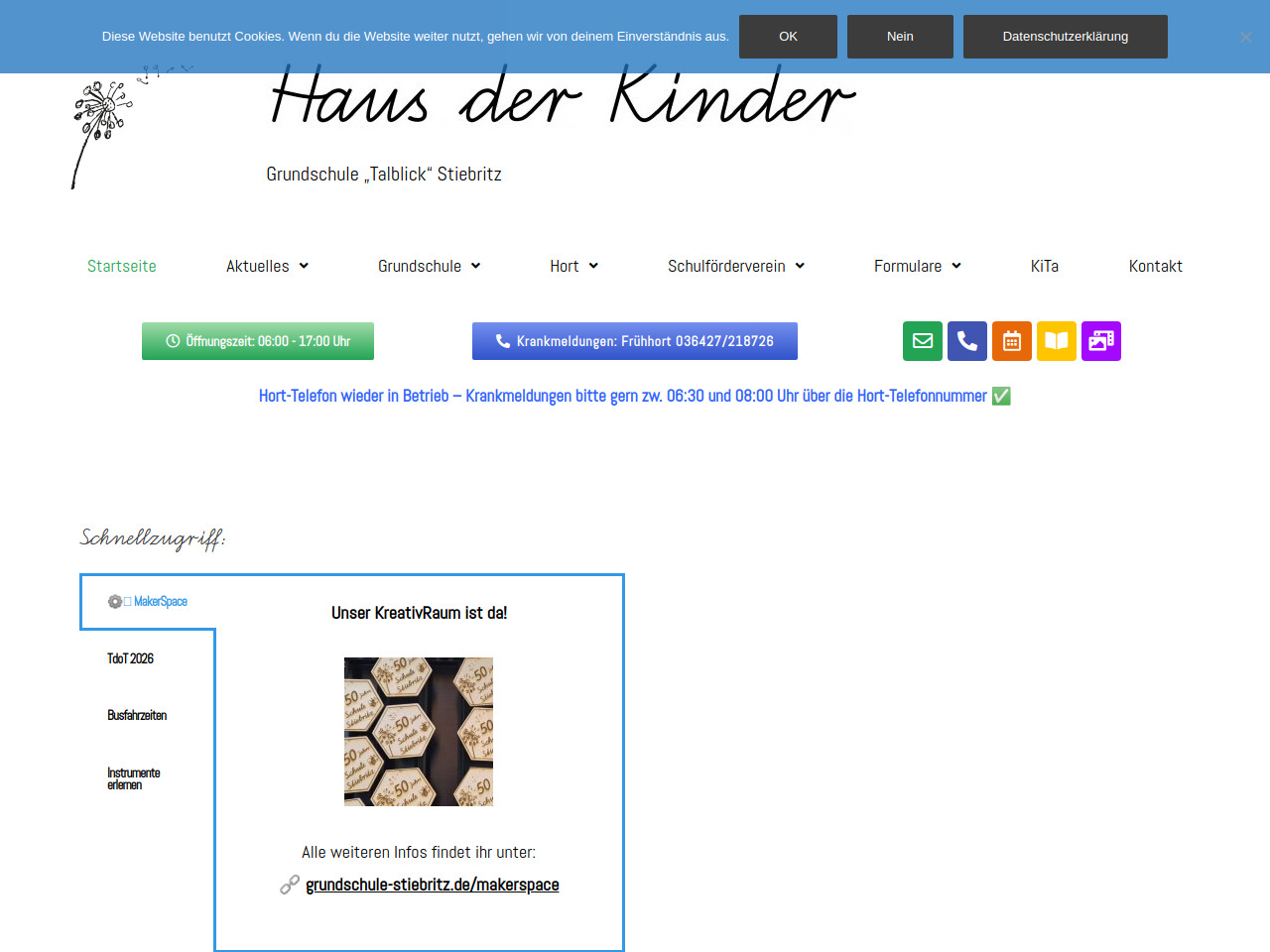Open the Schulförderverein dropdown arrow
Viewport: 1270px width, 952px height.
pyautogui.click(x=800, y=266)
